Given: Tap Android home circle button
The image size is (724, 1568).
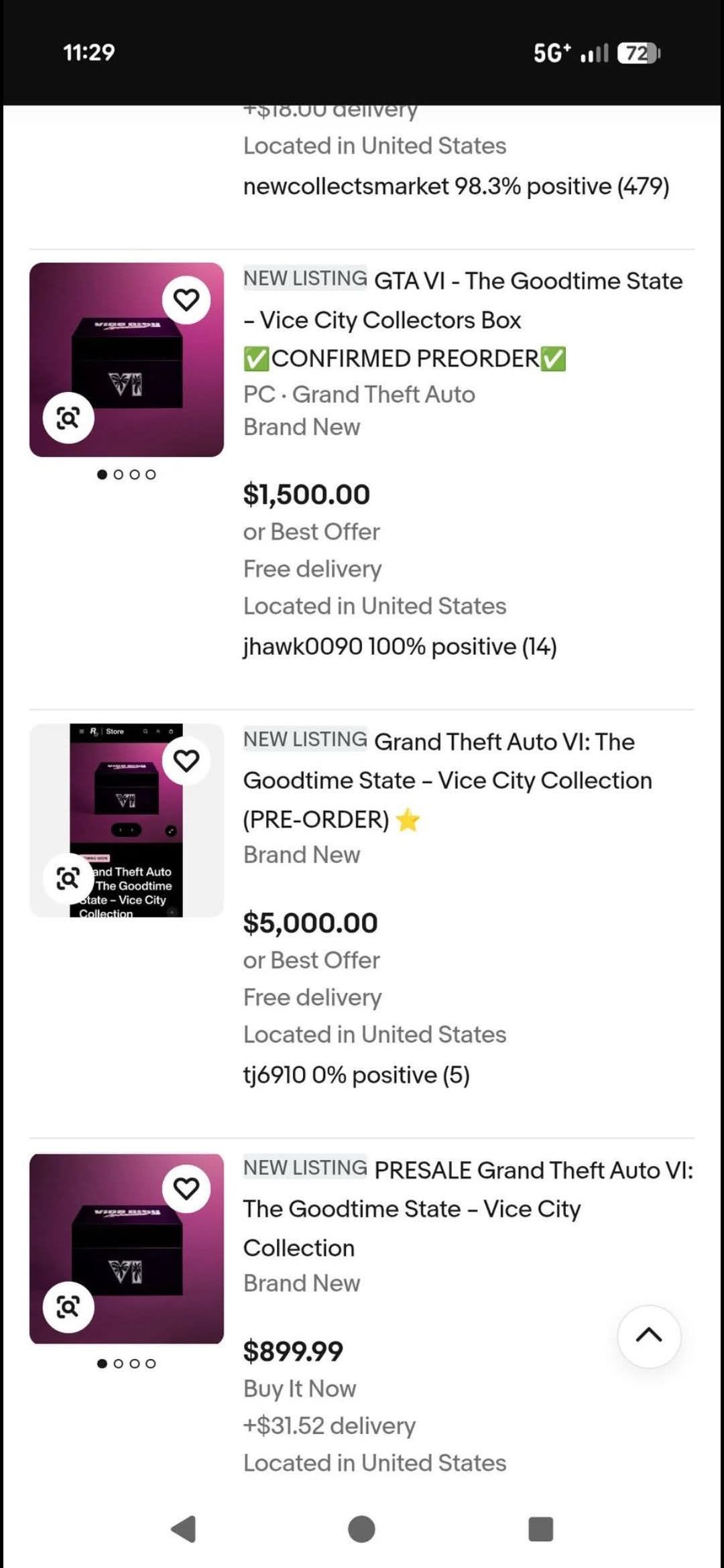Looking at the screenshot, I should (361, 1529).
